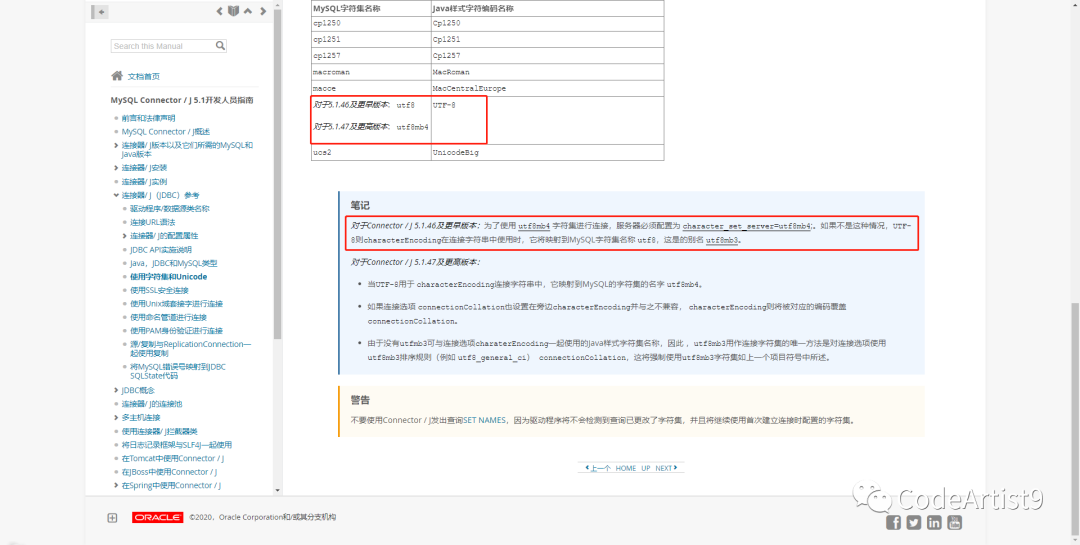Image resolution: width=1080 pixels, height=545 pixels.
Task: Open 驱动程序/数据源类名称 in the sidebar
Action: (x=169, y=208)
